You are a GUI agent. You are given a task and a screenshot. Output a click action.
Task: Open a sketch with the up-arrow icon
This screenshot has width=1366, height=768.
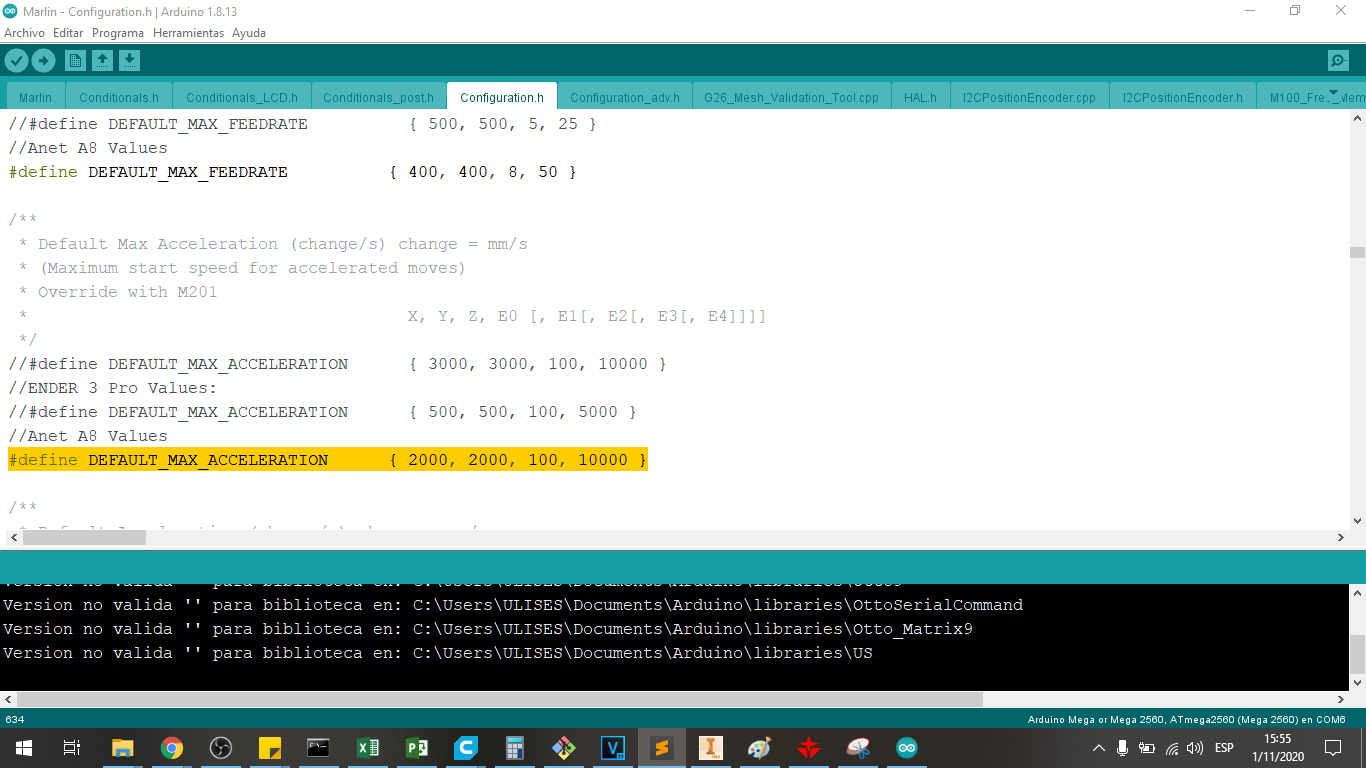coord(102,61)
